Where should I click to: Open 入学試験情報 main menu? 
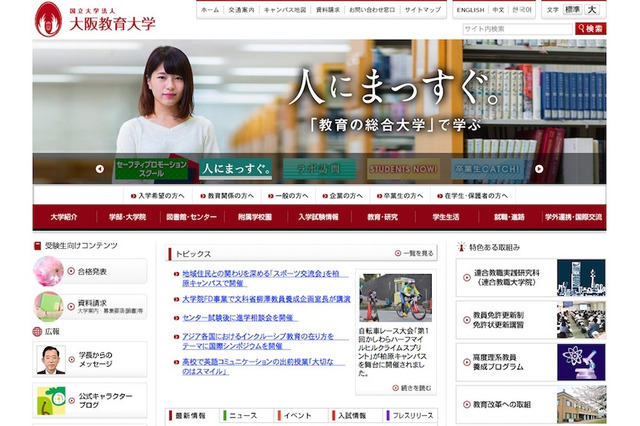tap(318, 217)
